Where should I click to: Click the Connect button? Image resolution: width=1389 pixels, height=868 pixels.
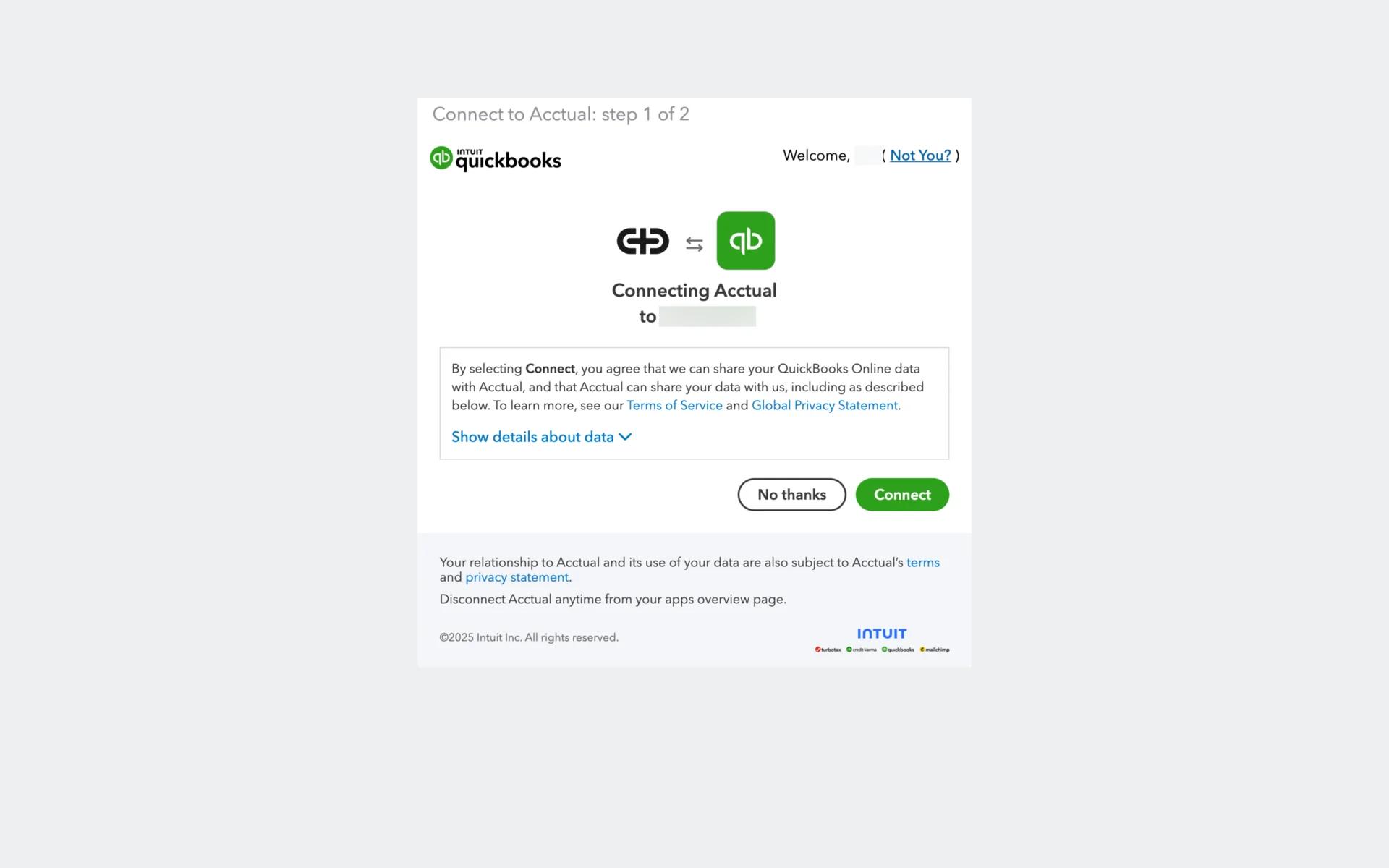[x=902, y=495]
